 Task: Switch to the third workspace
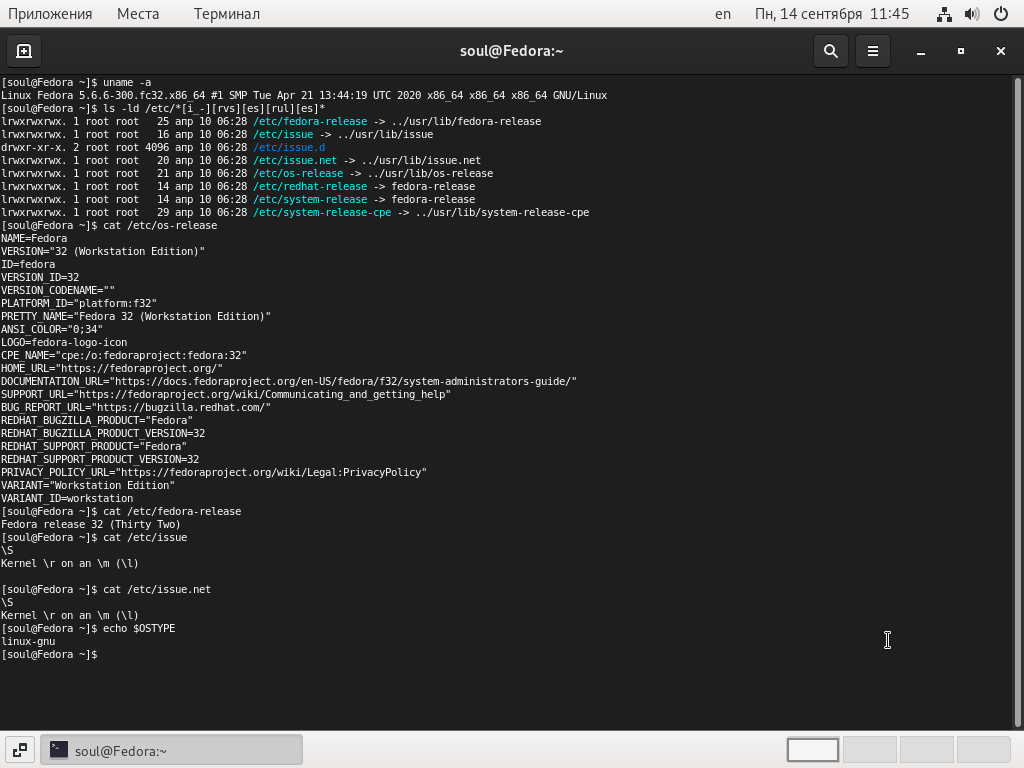pos(926,750)
